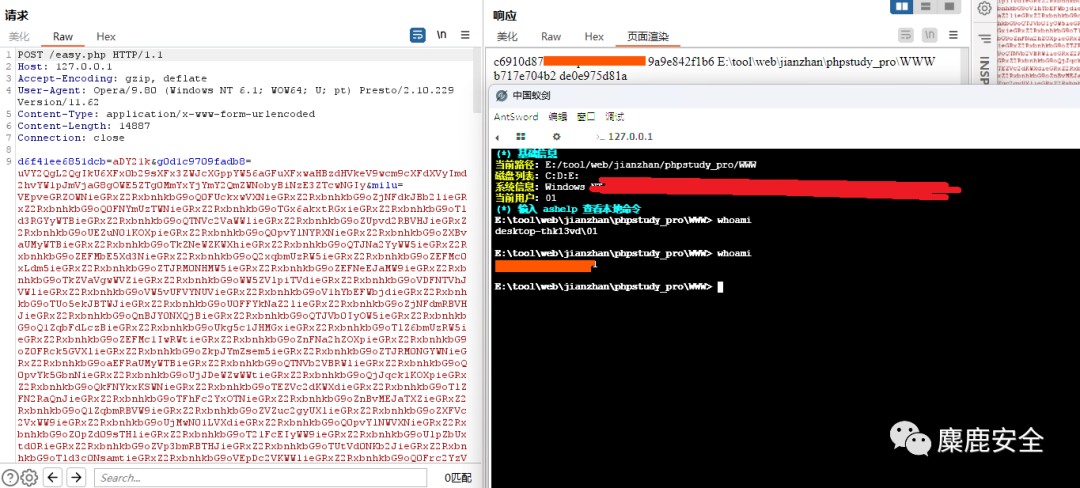Click the 'Content-Type' header line
Screen dimensions: 1080x488
tap(166, 114)
